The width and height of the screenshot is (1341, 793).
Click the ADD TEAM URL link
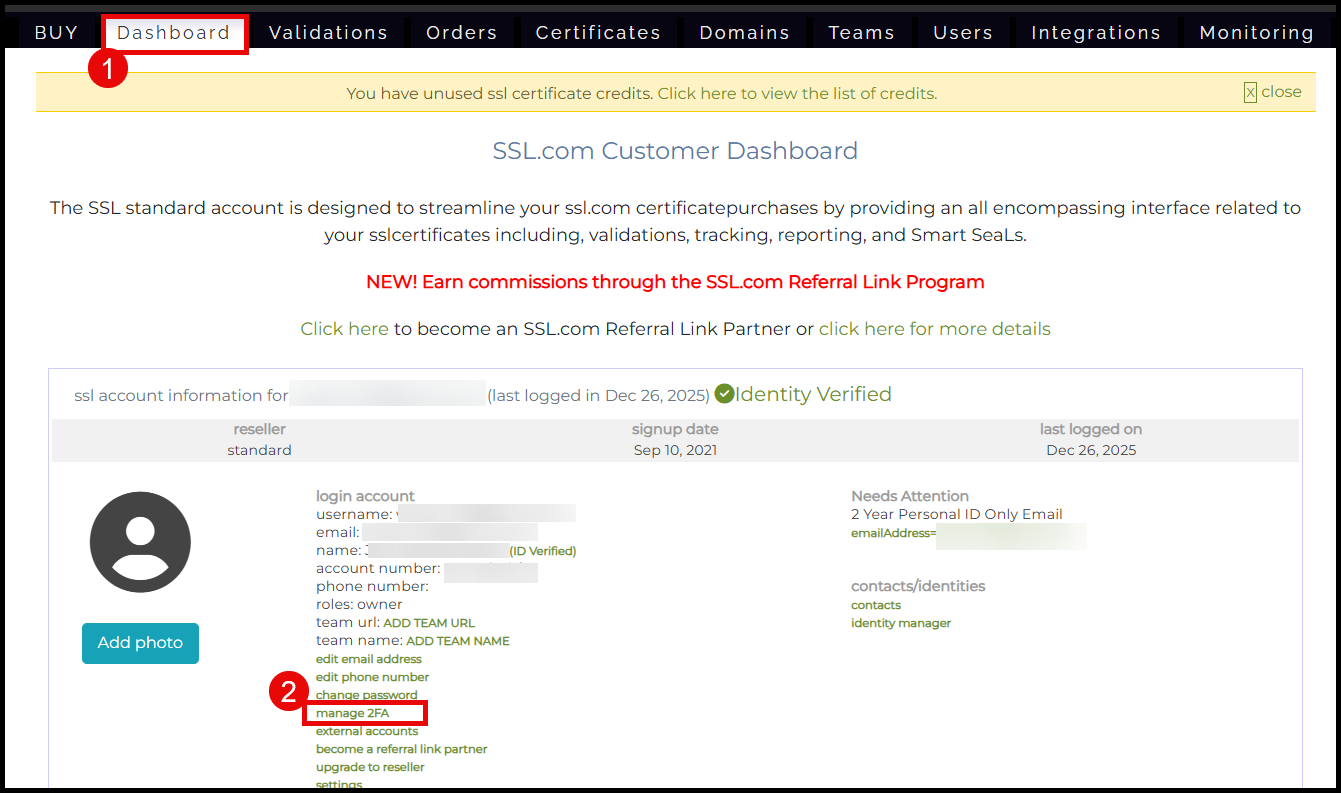[x=429, y=623]
